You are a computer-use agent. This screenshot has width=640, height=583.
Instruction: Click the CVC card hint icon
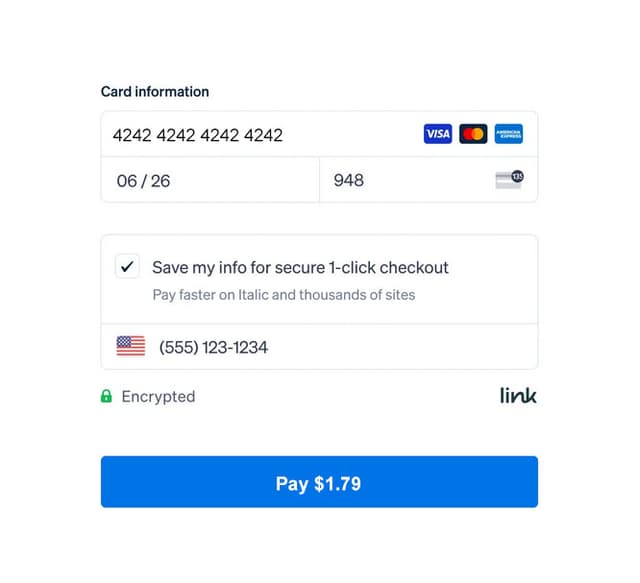pos(507,181)
